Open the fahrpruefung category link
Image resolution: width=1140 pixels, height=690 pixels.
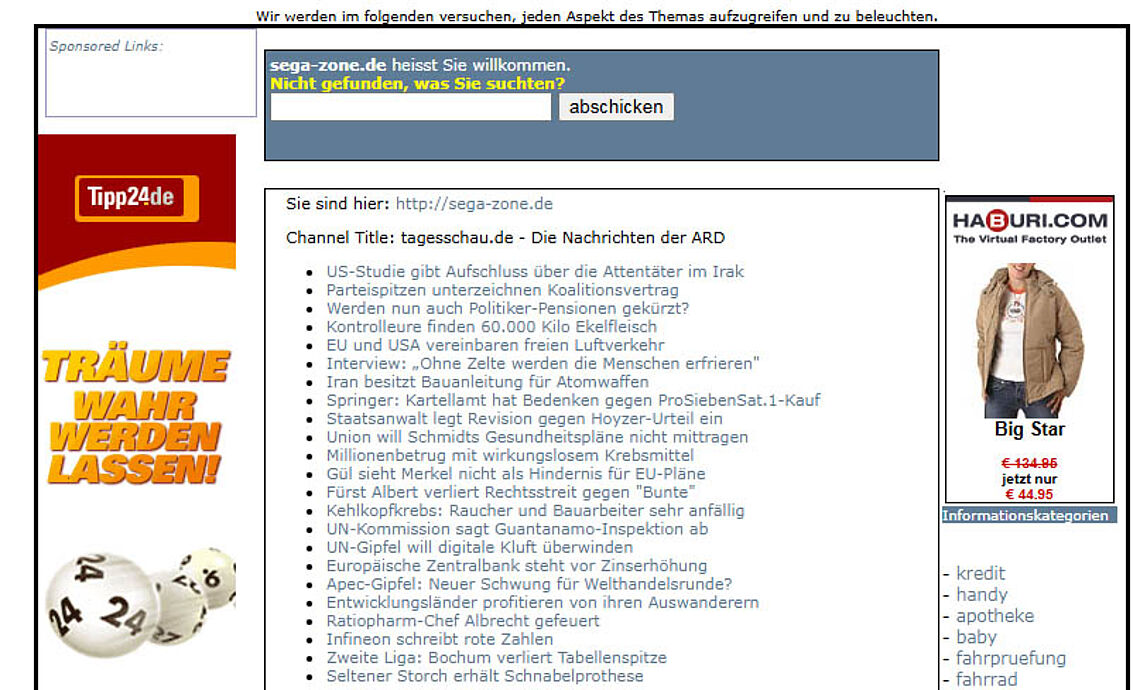[x=1005, y=659]
